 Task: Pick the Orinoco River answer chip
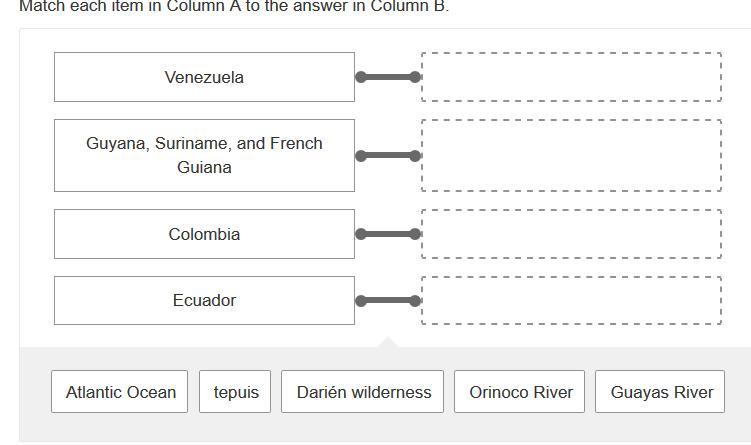[521, 392]
